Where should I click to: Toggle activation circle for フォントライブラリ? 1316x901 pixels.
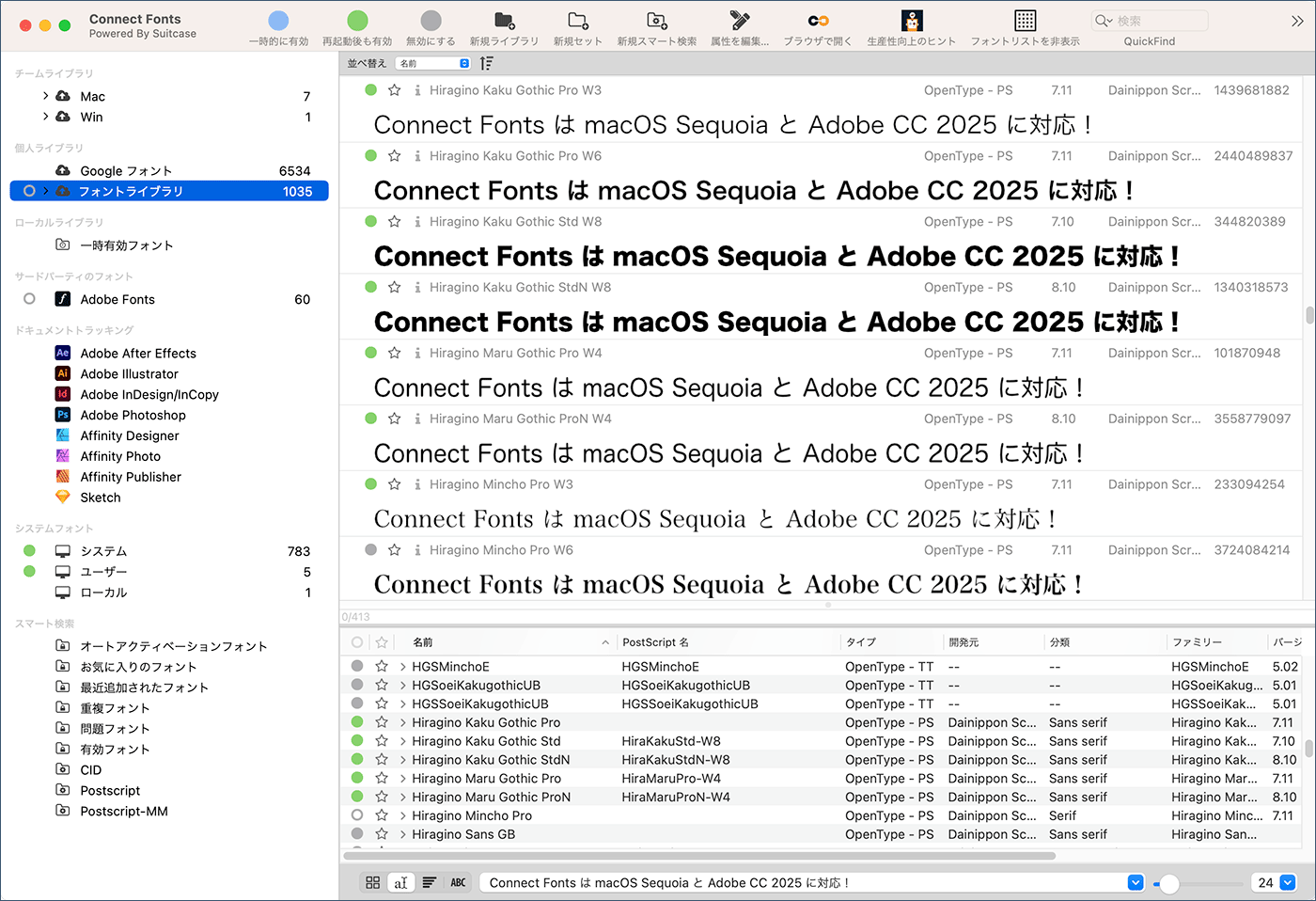[x=29, y=191]
